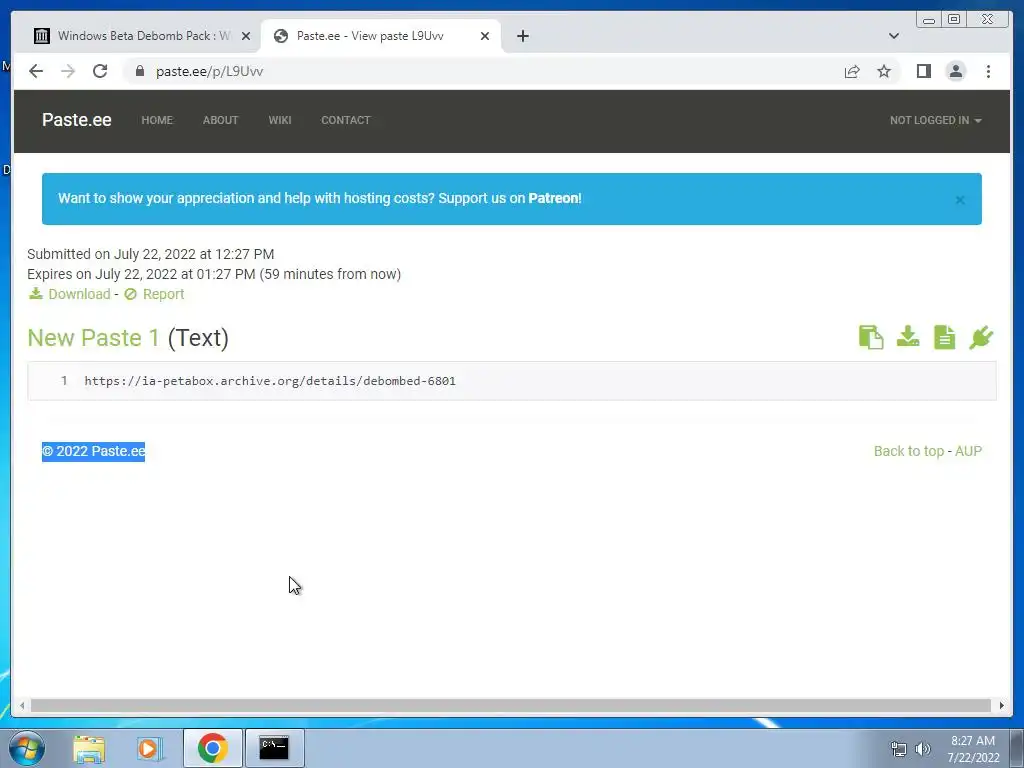Click the volume tray icon
1024x768 pixels.
click(x=922, y=749)
